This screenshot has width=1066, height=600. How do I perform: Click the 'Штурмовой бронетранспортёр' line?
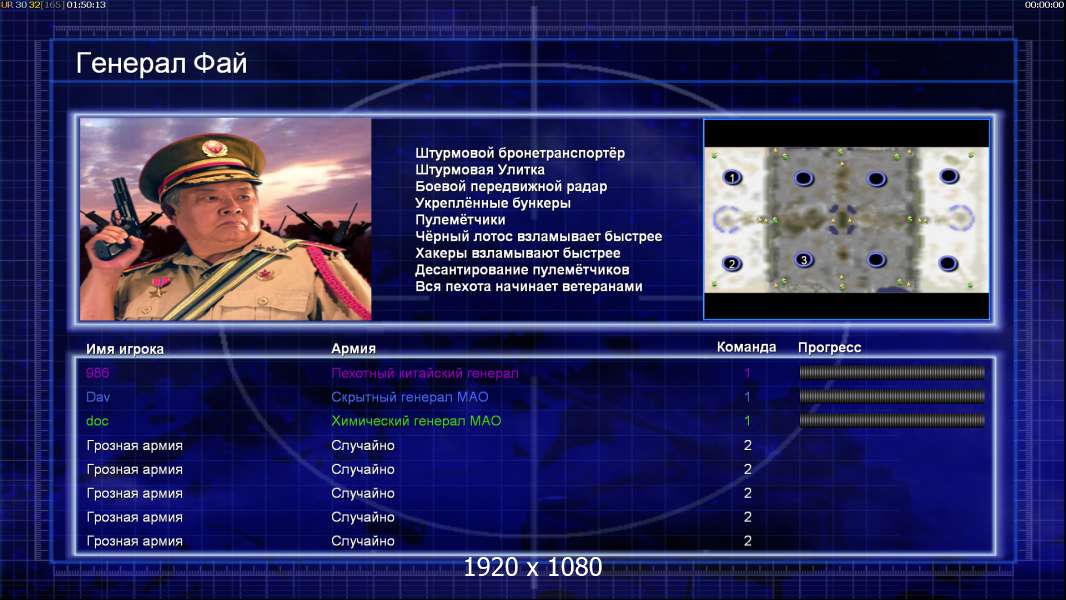point(520,153)
